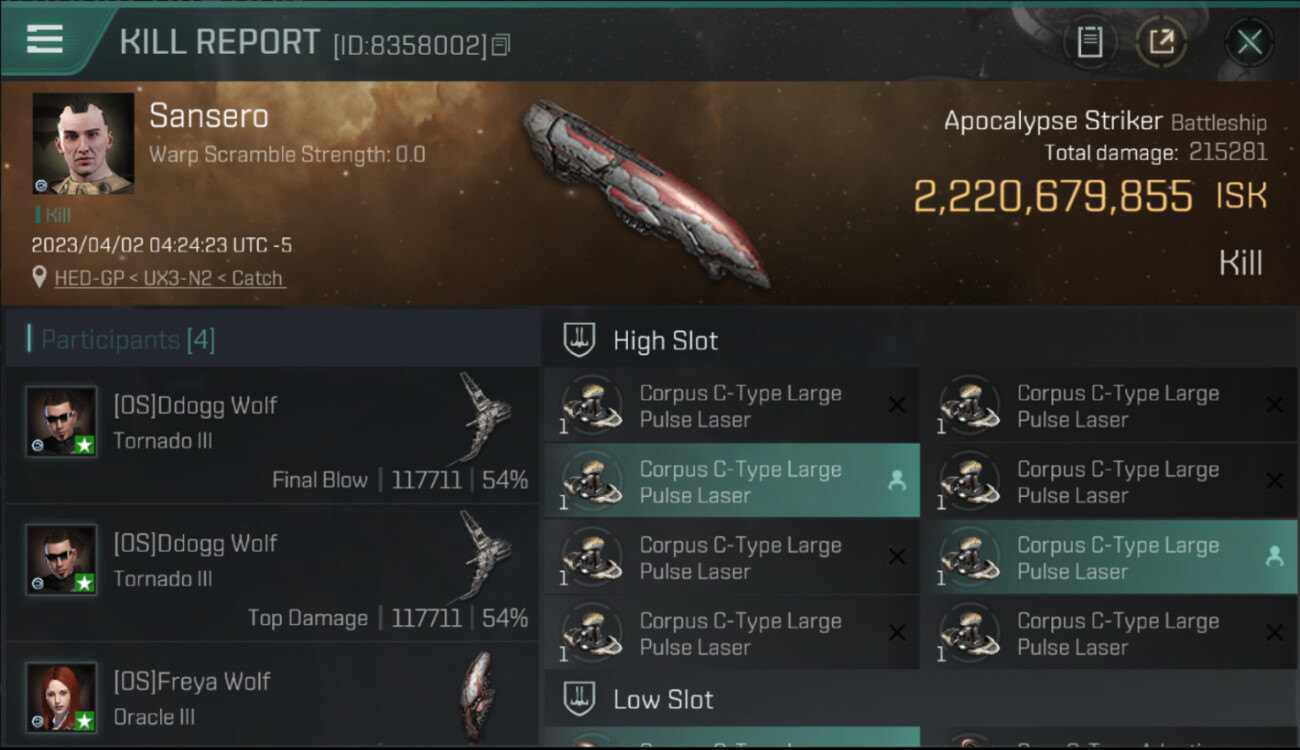This screenshot has height=750, width=1300.
Task: Open the hamburger menu icon
Action: pos(45,39)
